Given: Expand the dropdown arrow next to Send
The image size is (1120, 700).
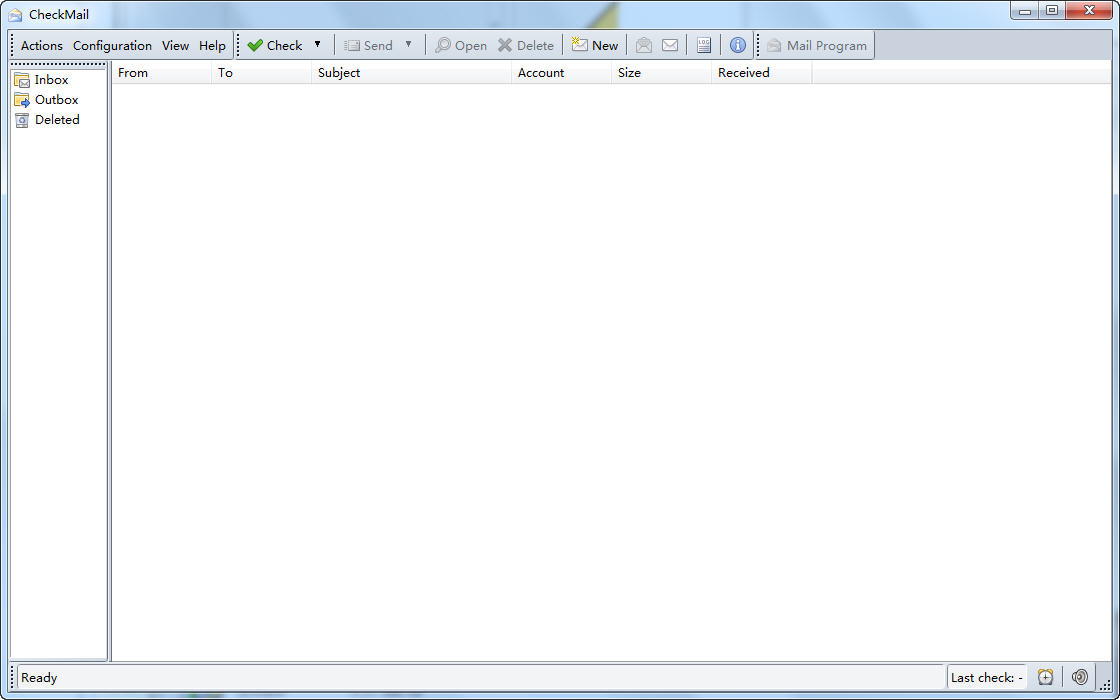Looking at the screenshot, I should tap(409, 45).
